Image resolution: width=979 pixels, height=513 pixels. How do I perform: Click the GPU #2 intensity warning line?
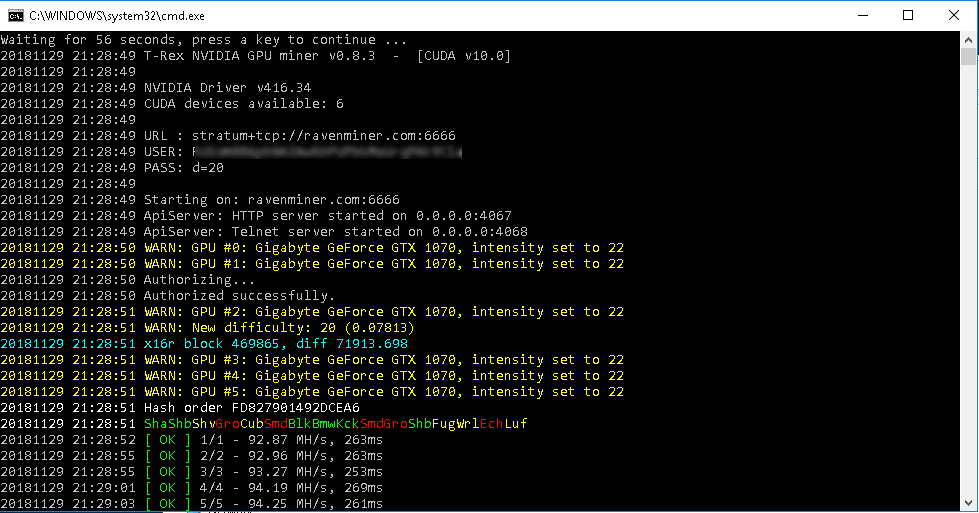click(x=312, y=311)
